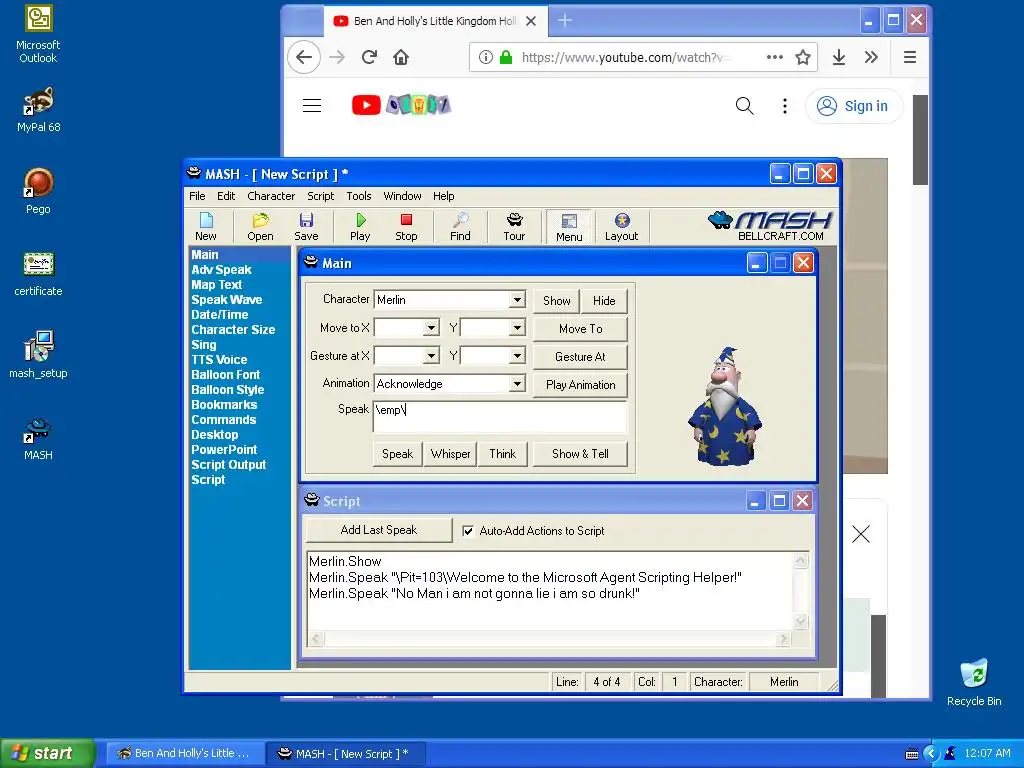Select the Recycle Bin icon
The image size is (1024, 768).
click(974, 683)
